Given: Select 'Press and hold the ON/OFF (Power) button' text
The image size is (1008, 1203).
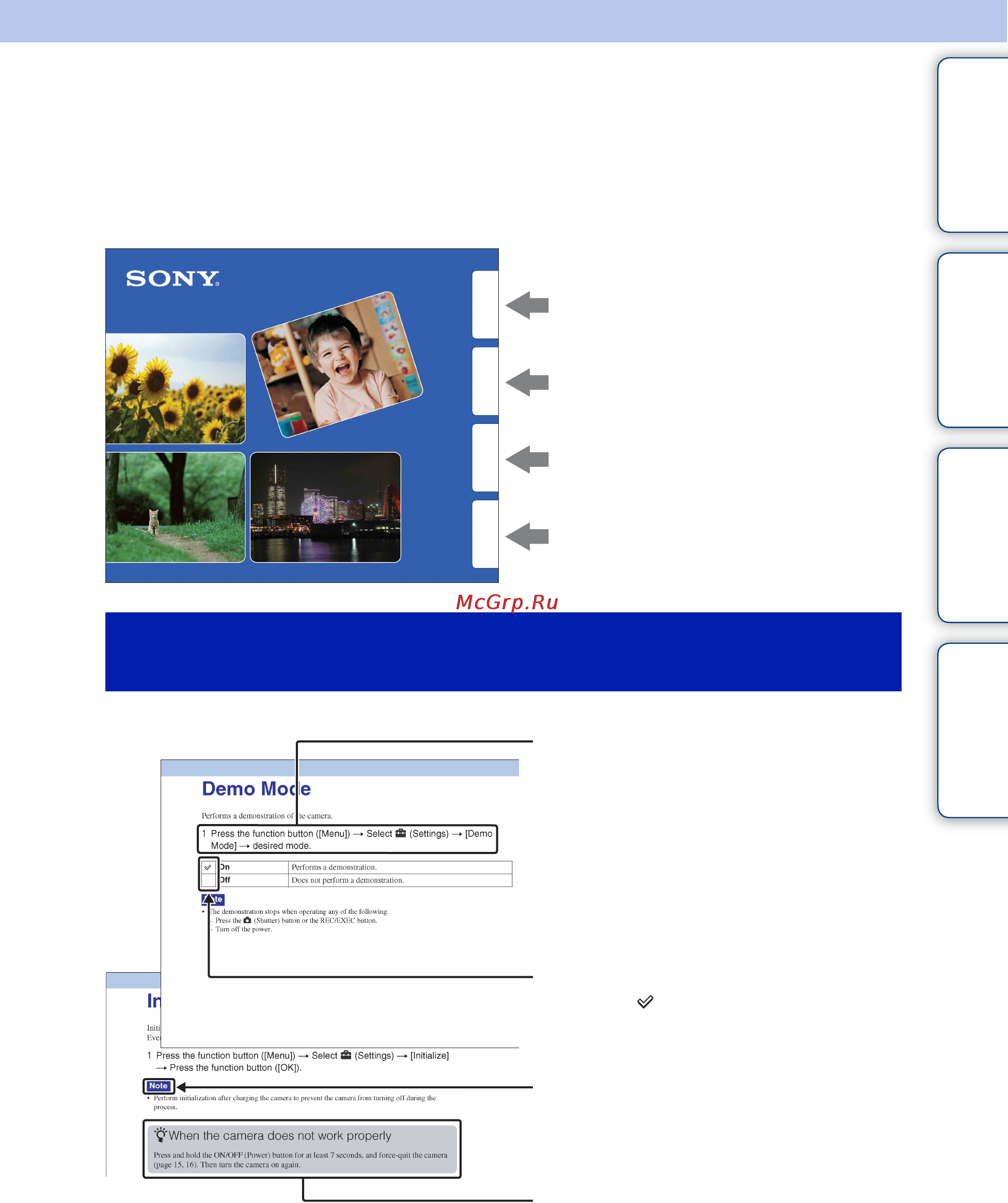Looking at the screenshot, I should pos(300,1155).
